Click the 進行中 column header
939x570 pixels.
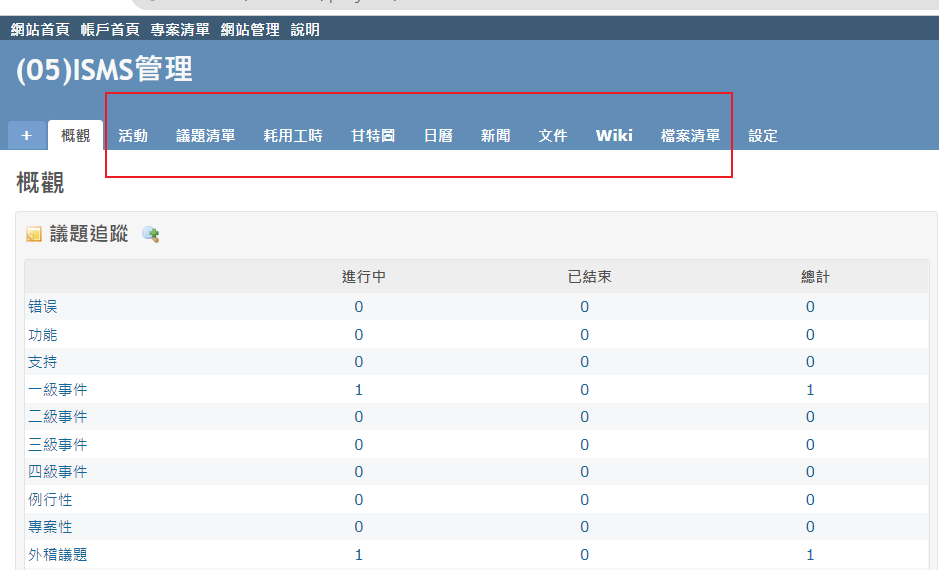point(364,277)
